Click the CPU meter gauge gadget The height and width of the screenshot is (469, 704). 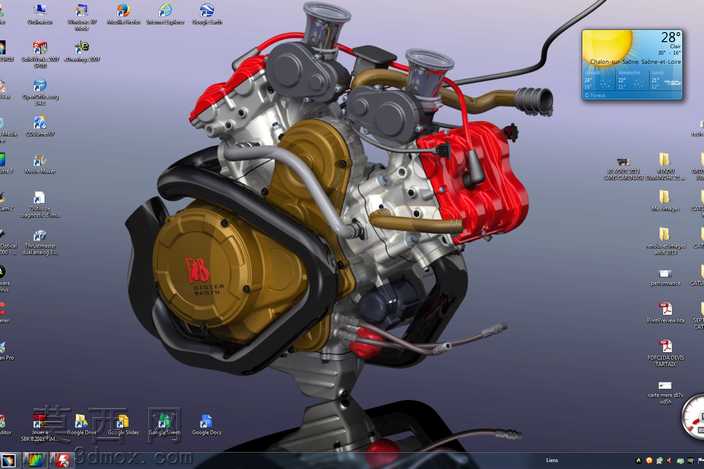click(693, 416)
